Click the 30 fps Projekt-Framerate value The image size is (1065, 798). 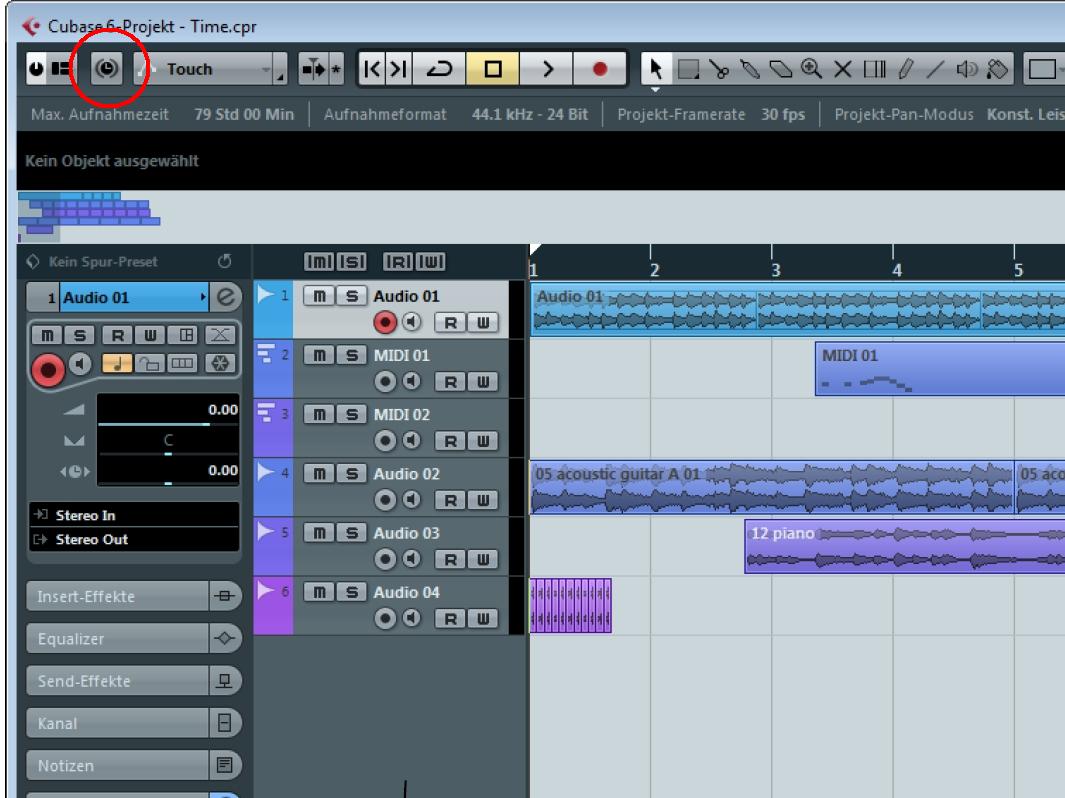(782, 114)
